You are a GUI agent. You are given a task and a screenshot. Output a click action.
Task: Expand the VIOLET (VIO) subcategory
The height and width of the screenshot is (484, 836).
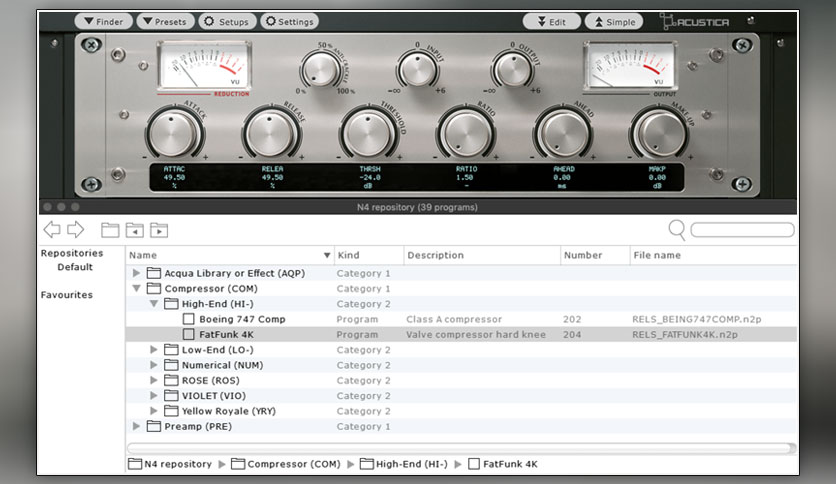tap(154, 396)
